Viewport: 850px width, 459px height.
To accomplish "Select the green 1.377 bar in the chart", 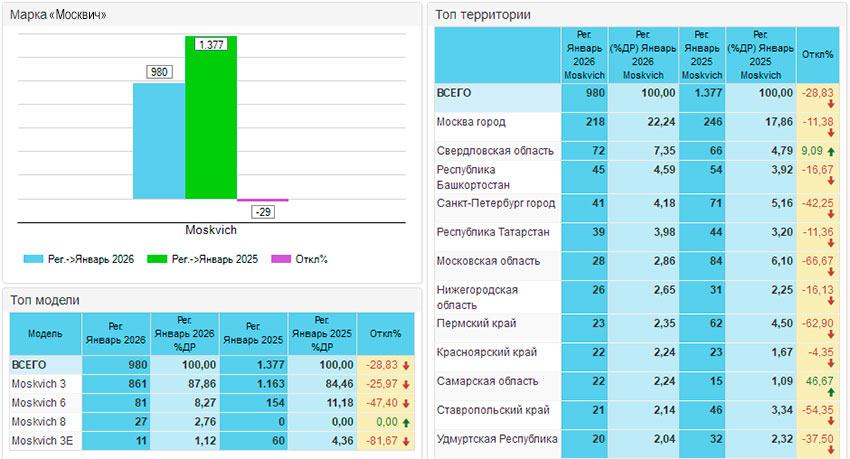I will [x=211, y=118].
